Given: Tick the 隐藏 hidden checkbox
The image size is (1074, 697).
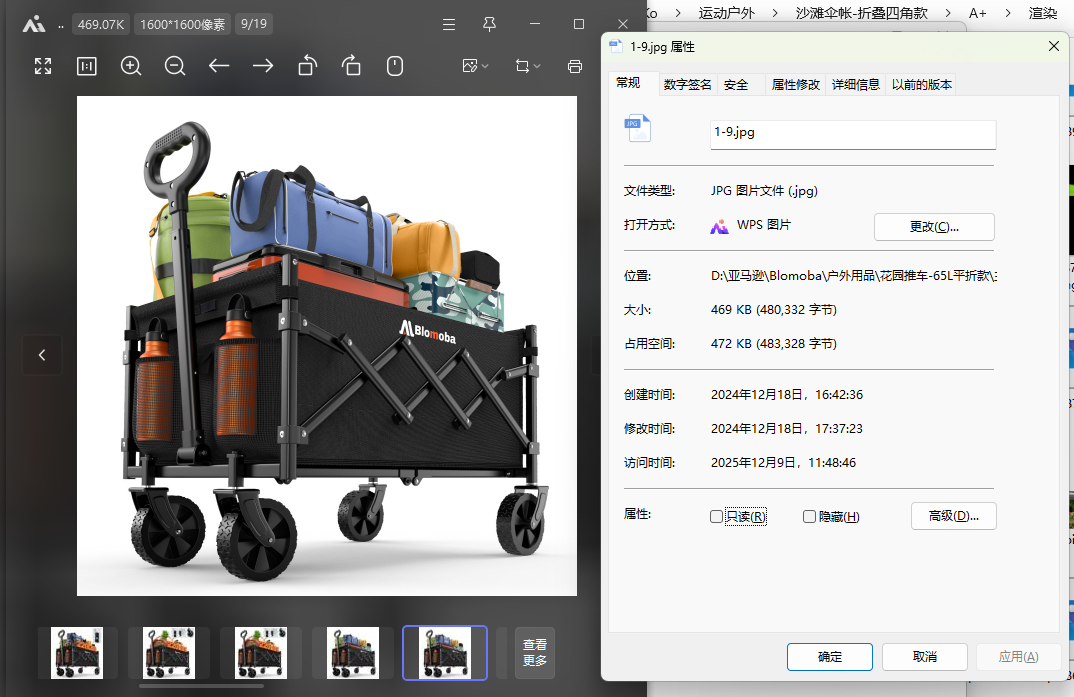Looking at the screenshot, I should [x=810, y=517].
